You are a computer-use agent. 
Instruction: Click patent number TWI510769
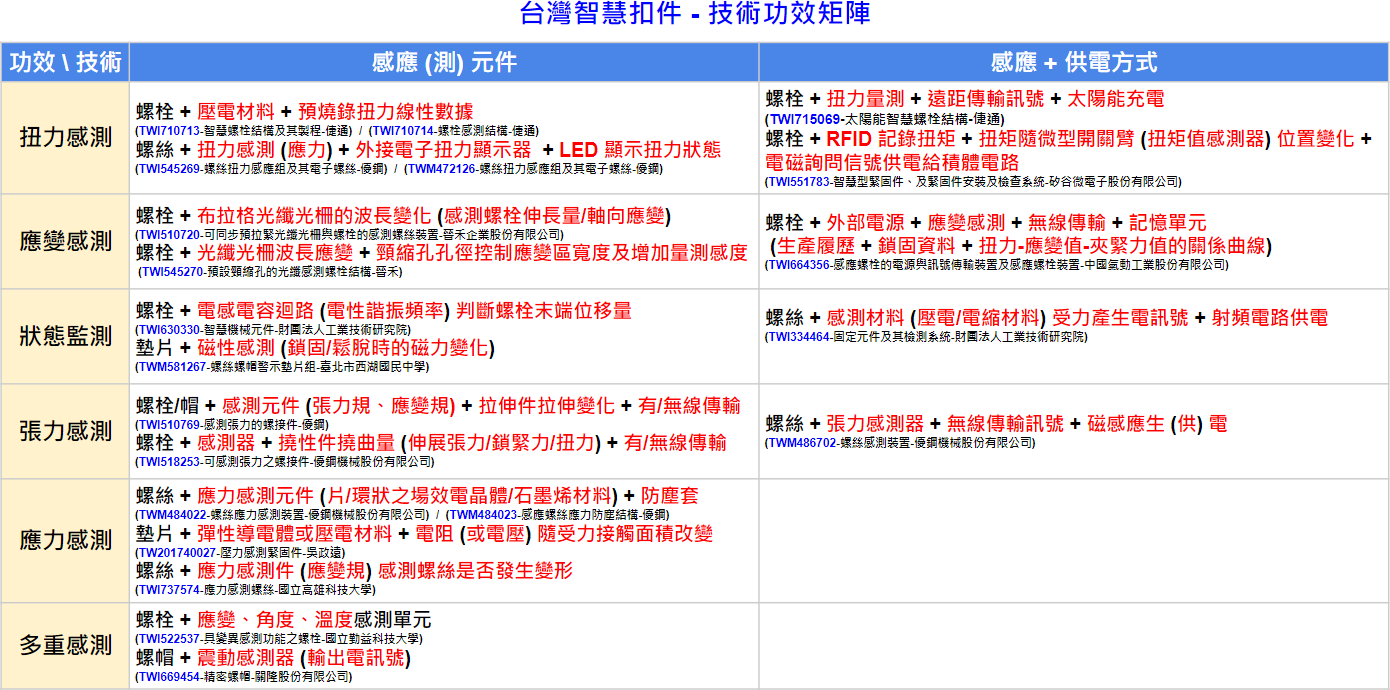pyautogui.click(x=169, y=424)
